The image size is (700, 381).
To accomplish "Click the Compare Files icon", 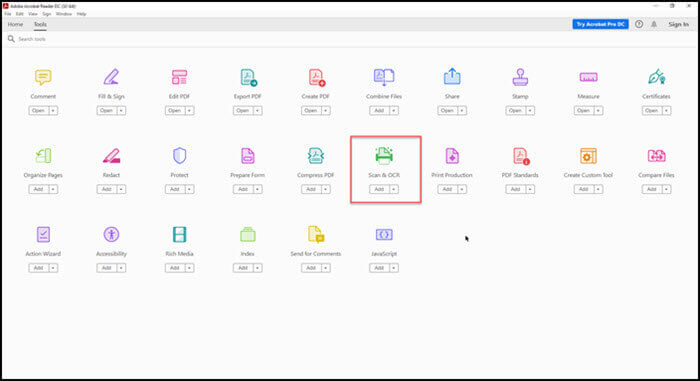I will (x=656, y=156).
